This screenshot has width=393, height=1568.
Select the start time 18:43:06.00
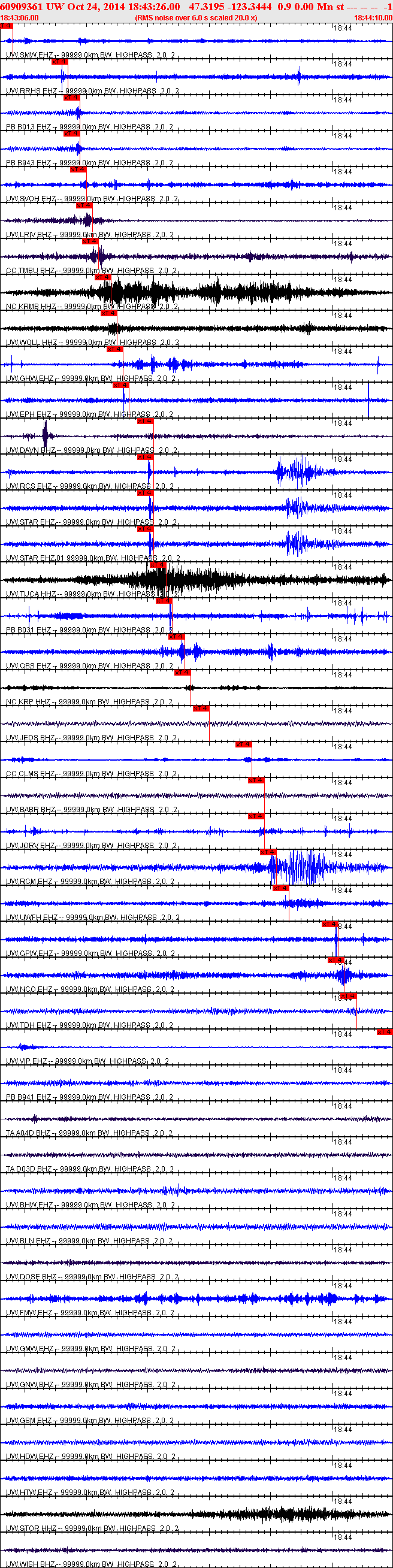(20, 17)
